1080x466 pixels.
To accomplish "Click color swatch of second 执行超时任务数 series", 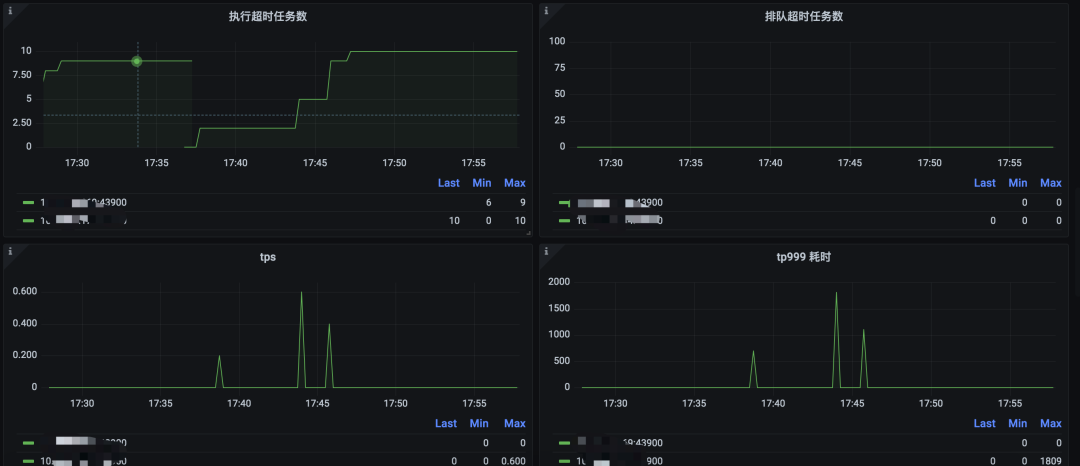I will click(x=28, y=221).
